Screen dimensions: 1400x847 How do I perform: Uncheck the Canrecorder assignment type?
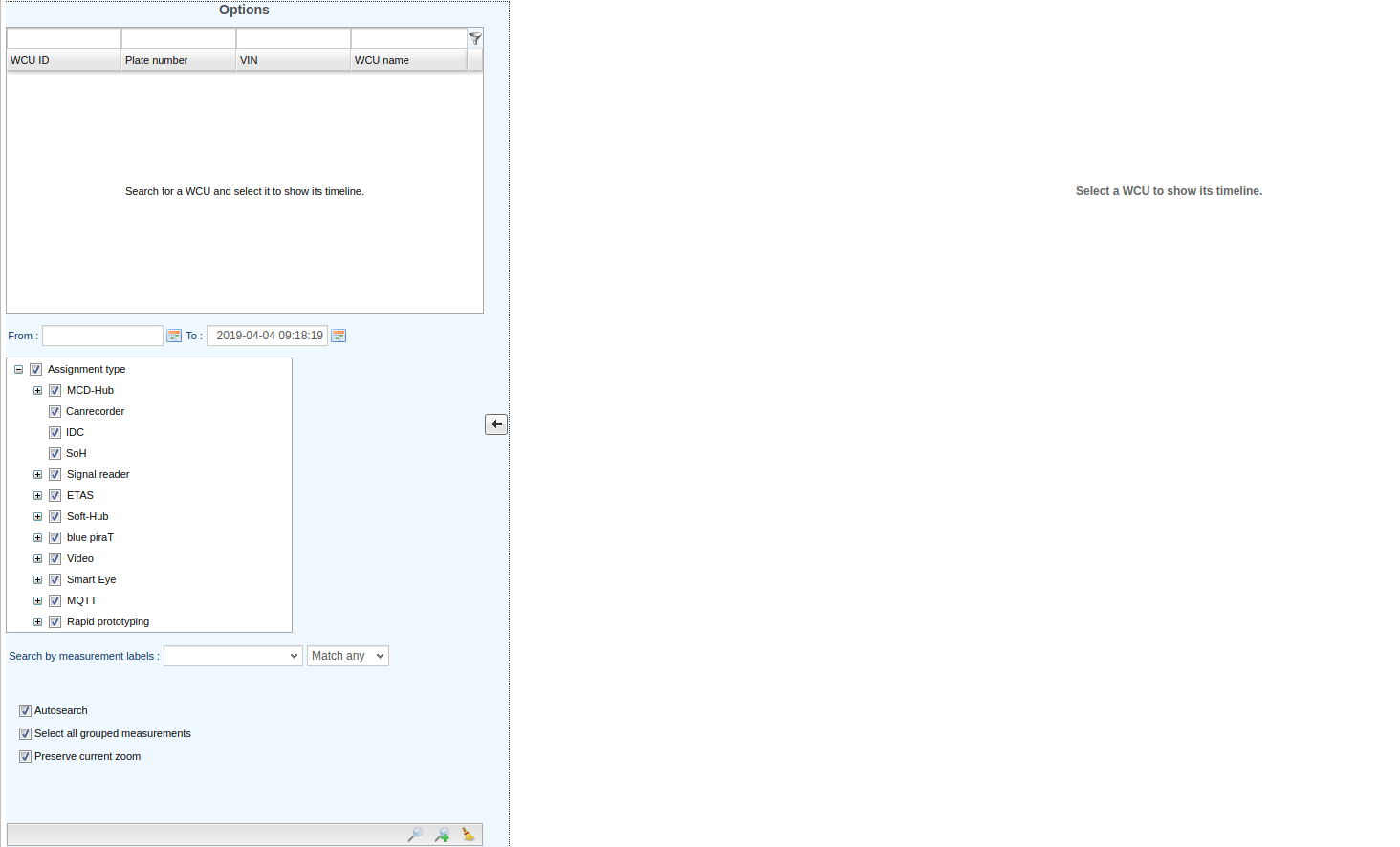[x=55, y=412]
